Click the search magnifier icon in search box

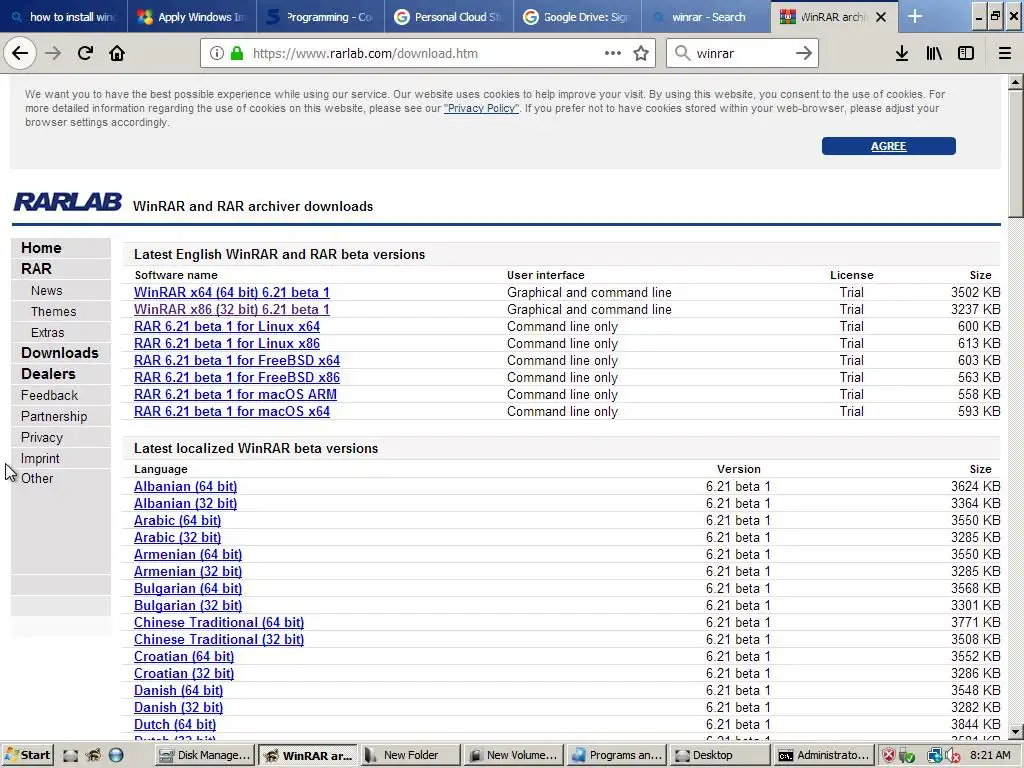[x=682, y=53]
